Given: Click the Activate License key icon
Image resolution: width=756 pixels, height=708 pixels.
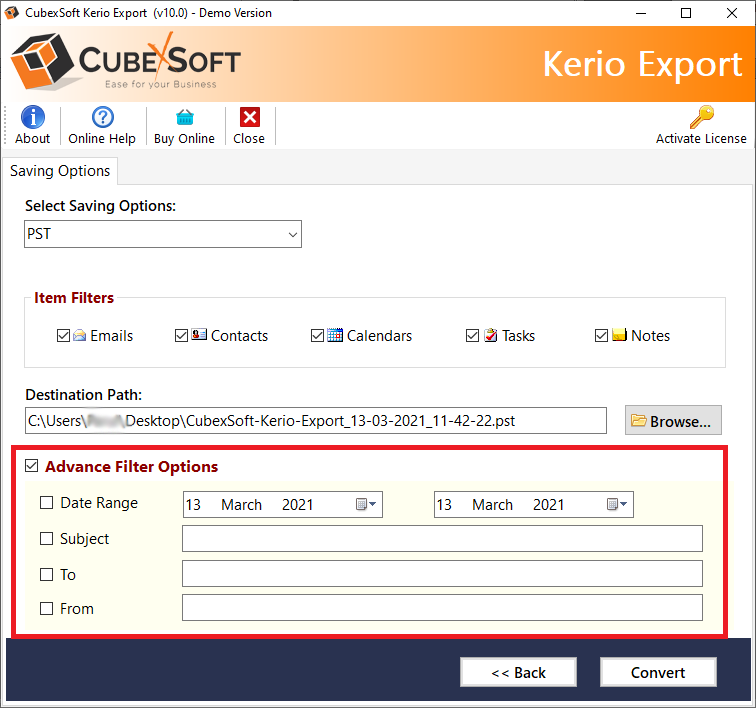Looking at the screenshot, I should pyautogui.click(x=702, y=117).
